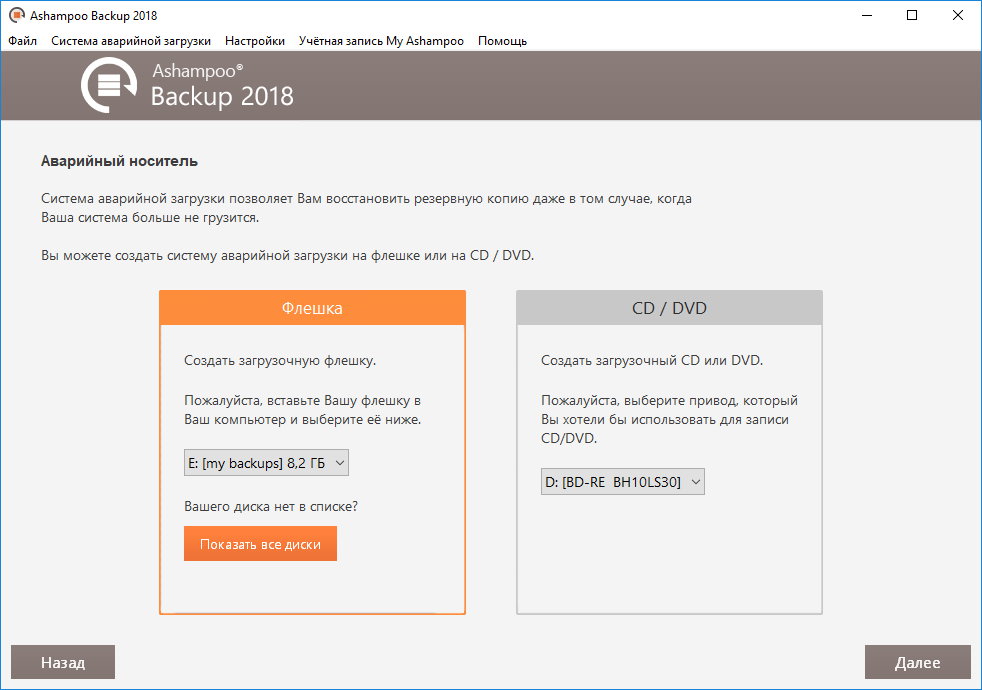Click the Ashampoo Backup logo icon in banner
The width and height of the screenshot is (982, 690).
point(109,85)
